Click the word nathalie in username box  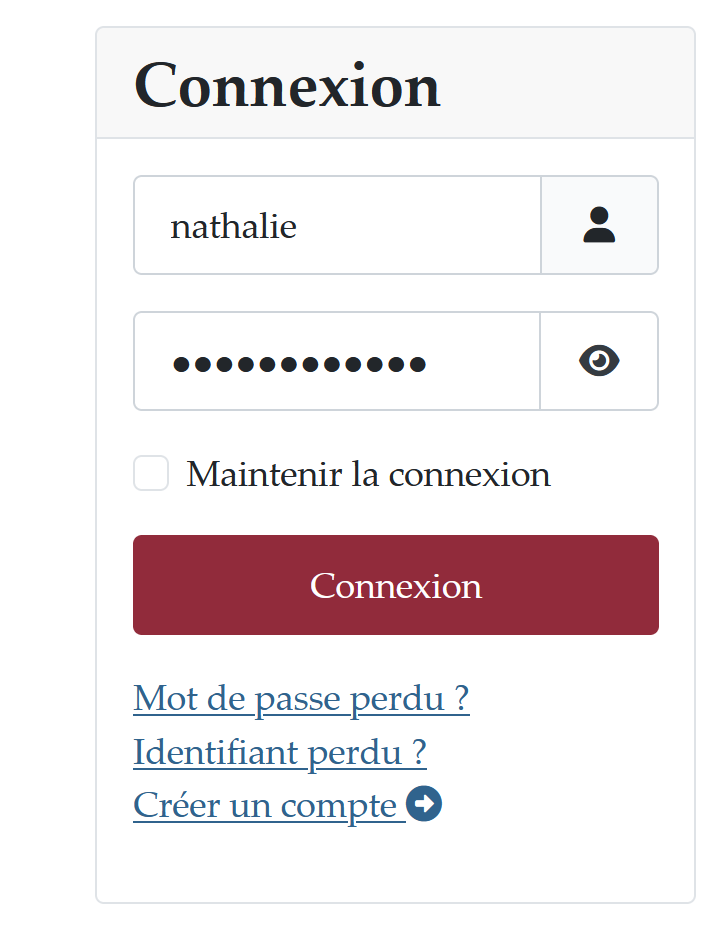(234, 226)
